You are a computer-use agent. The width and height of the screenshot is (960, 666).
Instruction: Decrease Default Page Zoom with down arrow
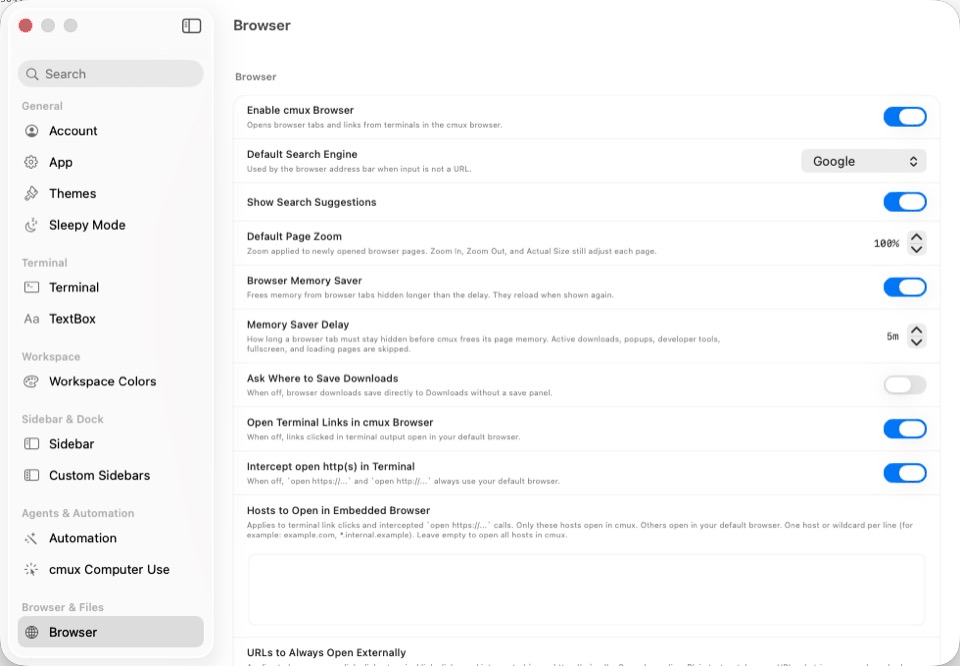tap(917, 249)
